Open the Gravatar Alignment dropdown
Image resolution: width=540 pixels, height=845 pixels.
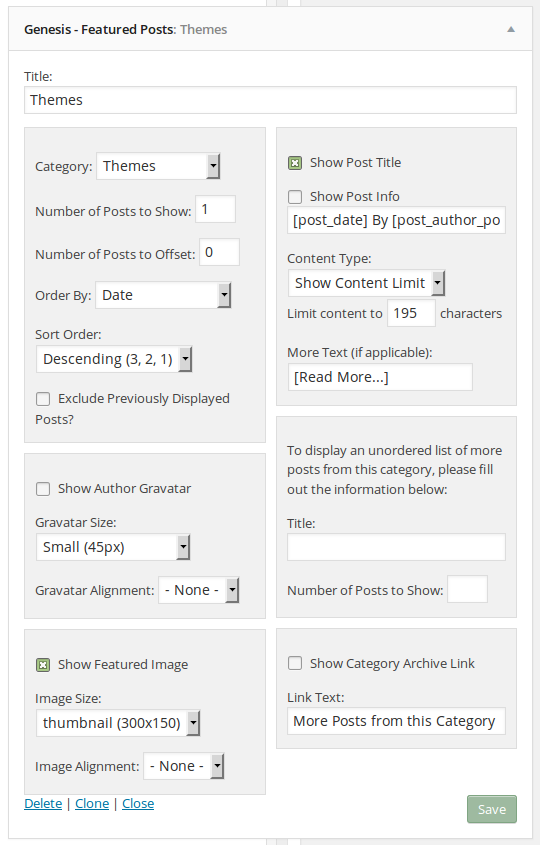coord(198,590)
